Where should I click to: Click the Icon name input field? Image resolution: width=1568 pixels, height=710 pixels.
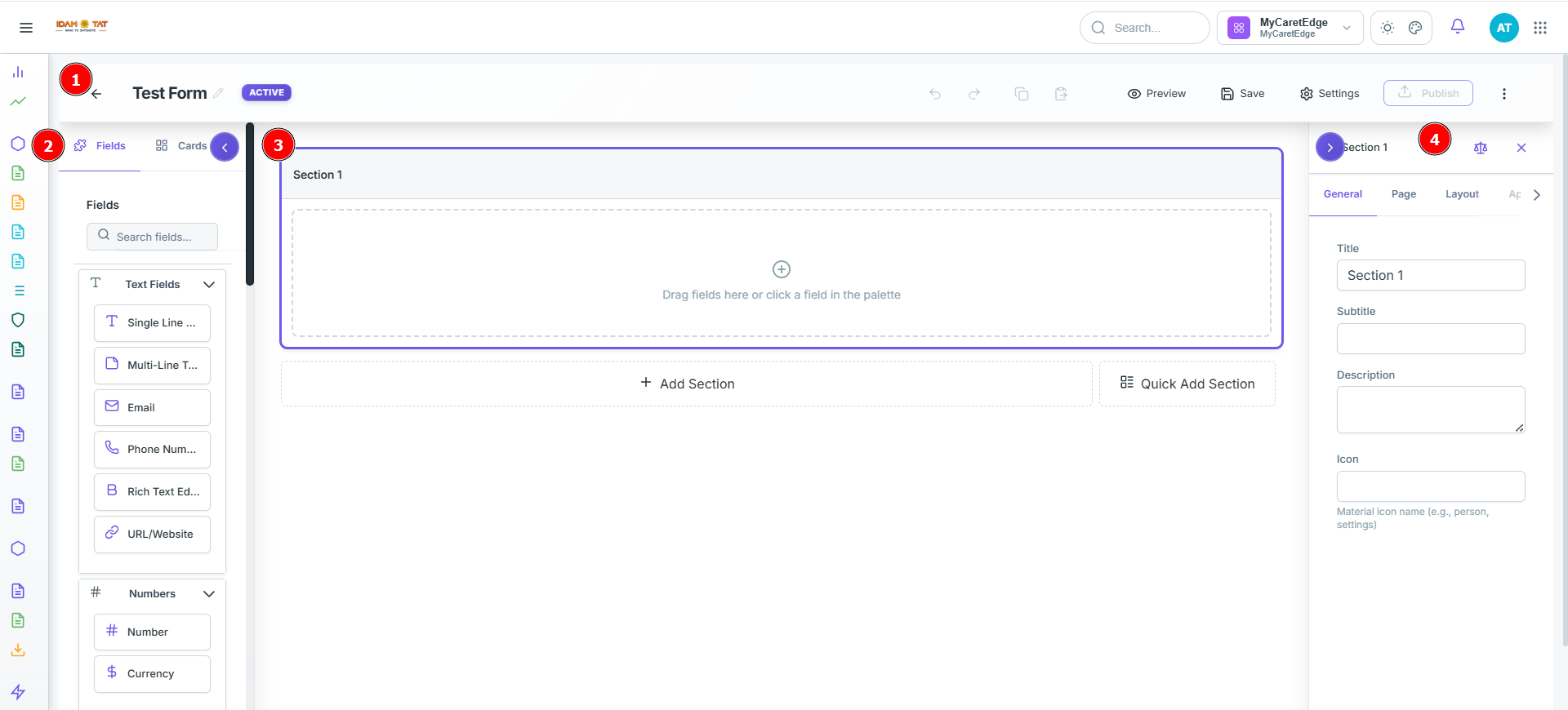point(1431,486)
